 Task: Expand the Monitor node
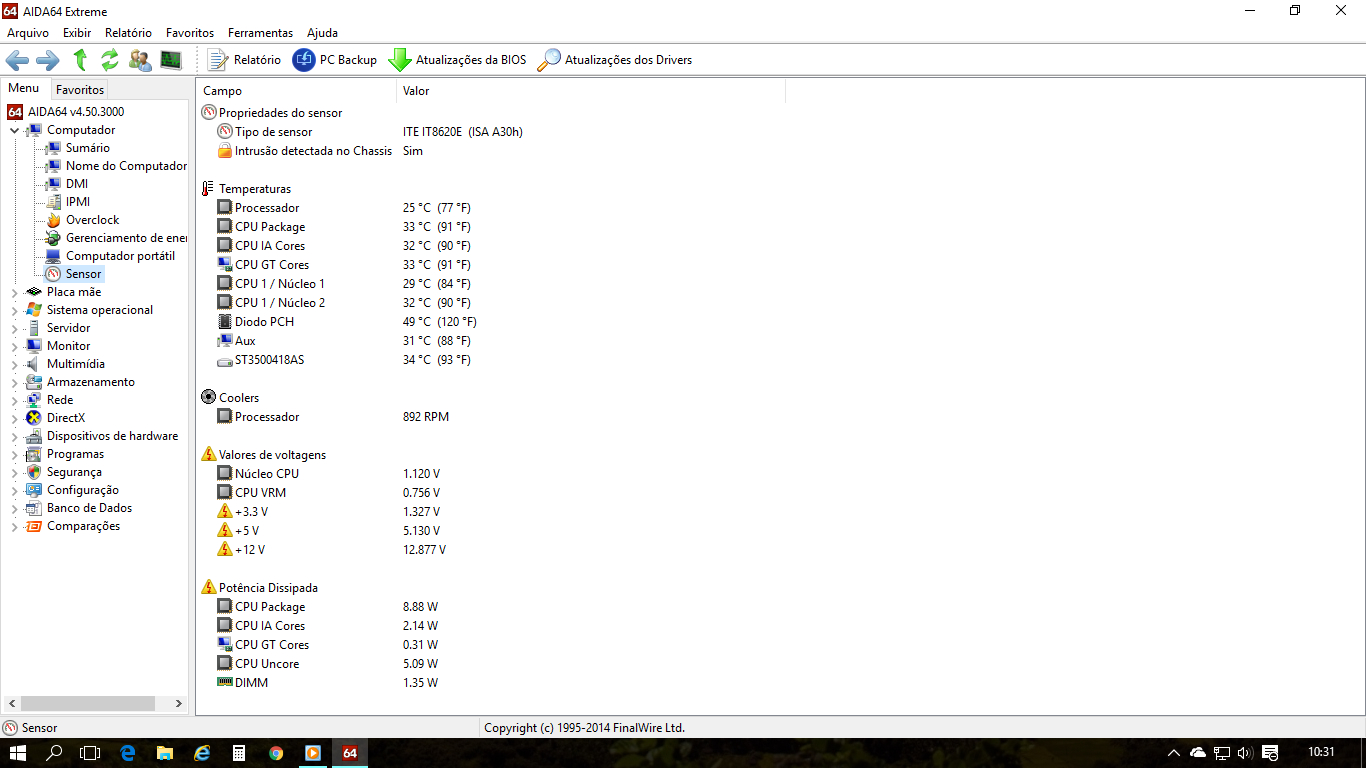[14, 346]
